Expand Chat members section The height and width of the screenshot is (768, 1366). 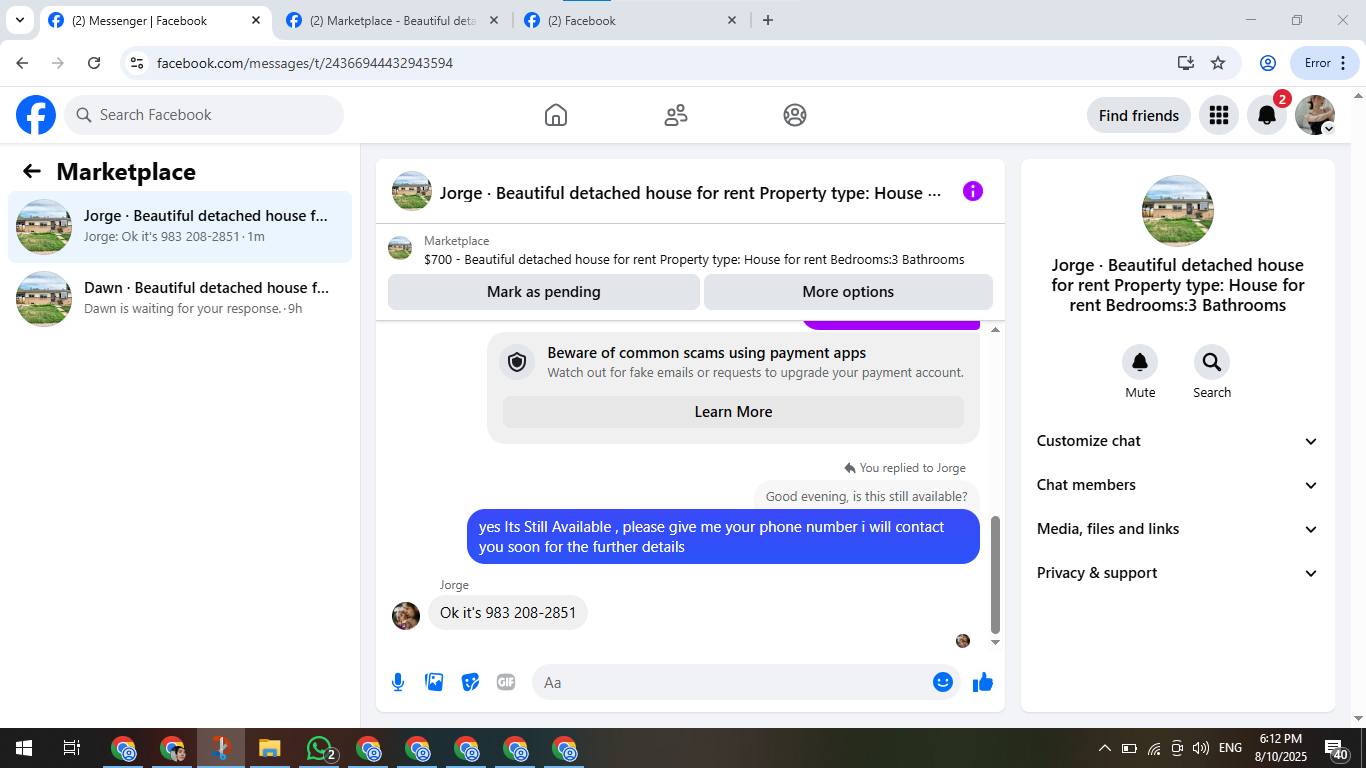[x=1178, y=485]
